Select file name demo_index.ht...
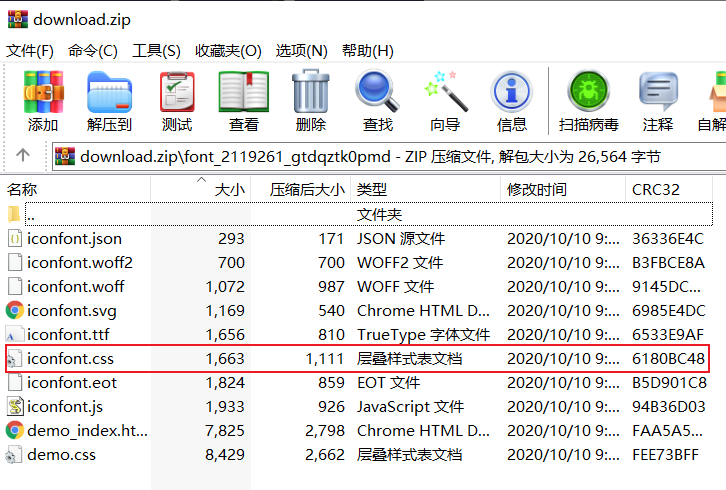This screenshot has width=726, height=490. 87,431
